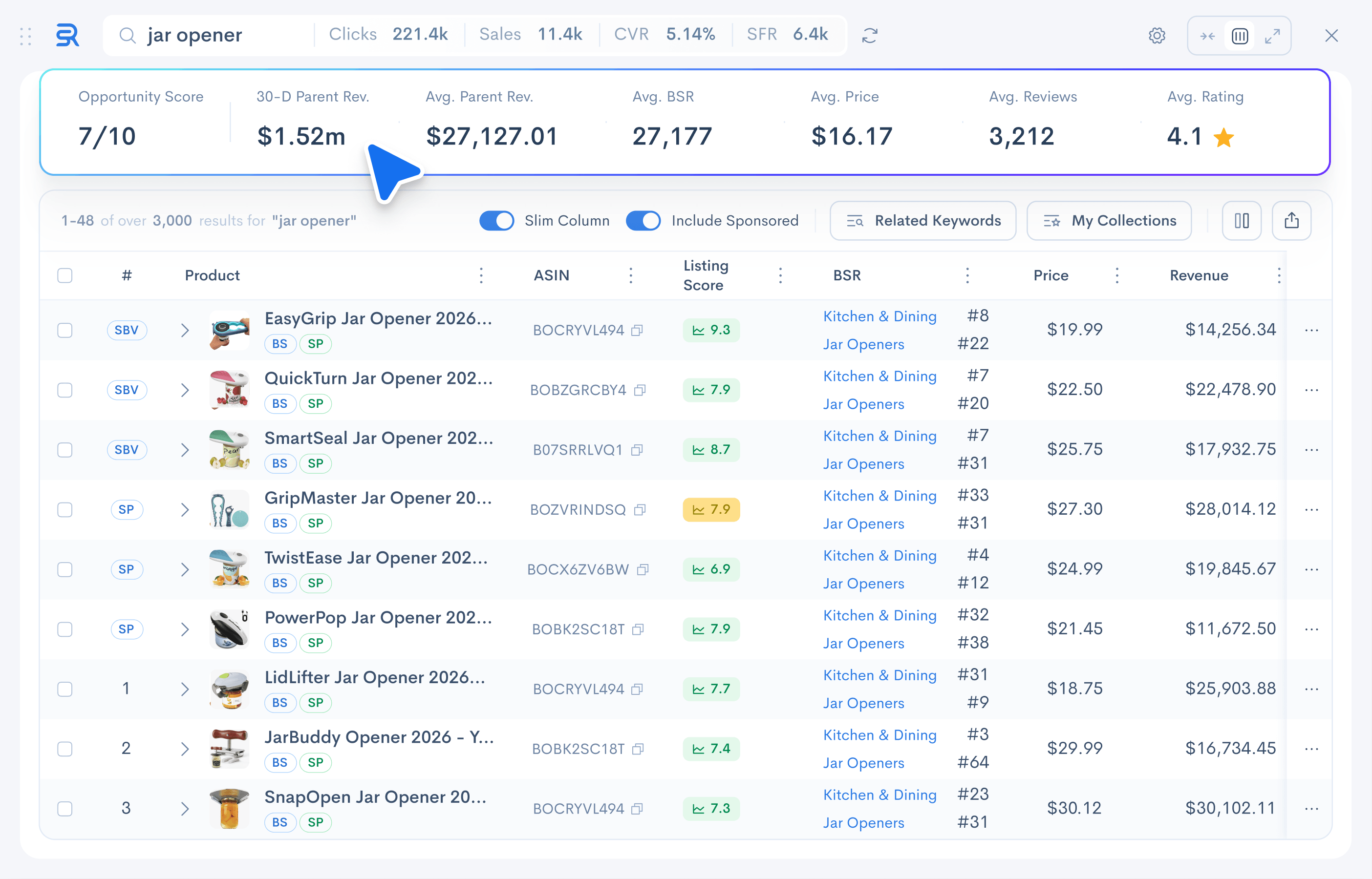The image size is (1372, 879).
Task: Click the jar opener search field
Action: [217, 35]
